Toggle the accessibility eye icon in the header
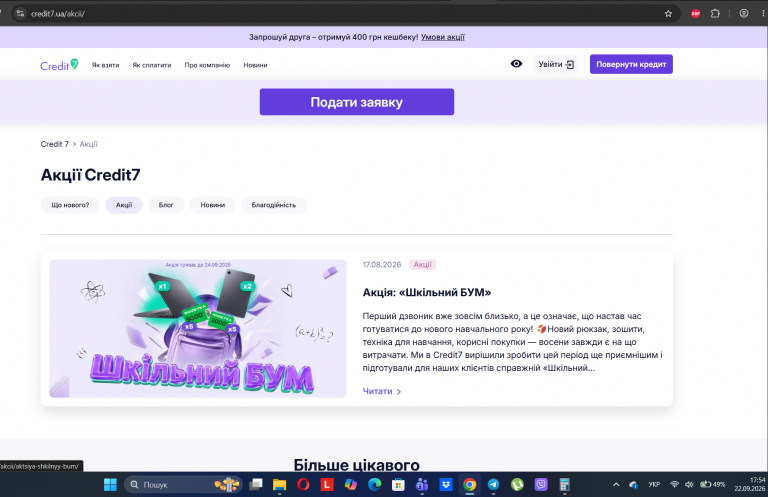 (x=516, y=64)
